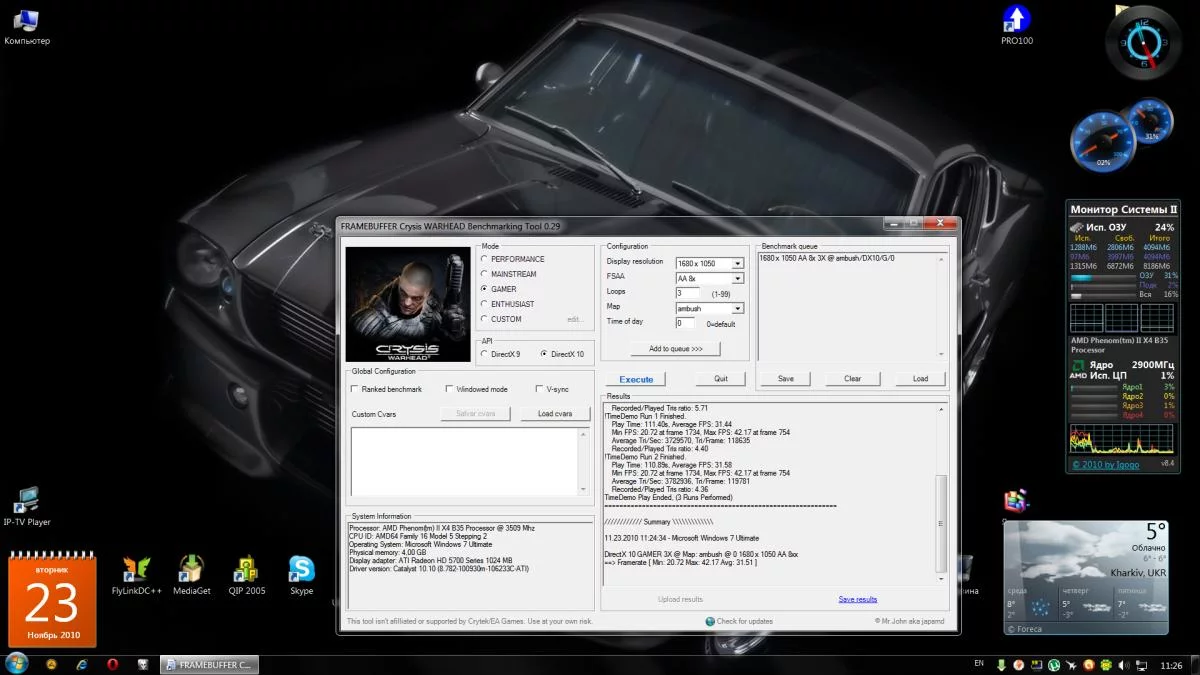Click the globe icon beside Check for updates

[710, 621]
